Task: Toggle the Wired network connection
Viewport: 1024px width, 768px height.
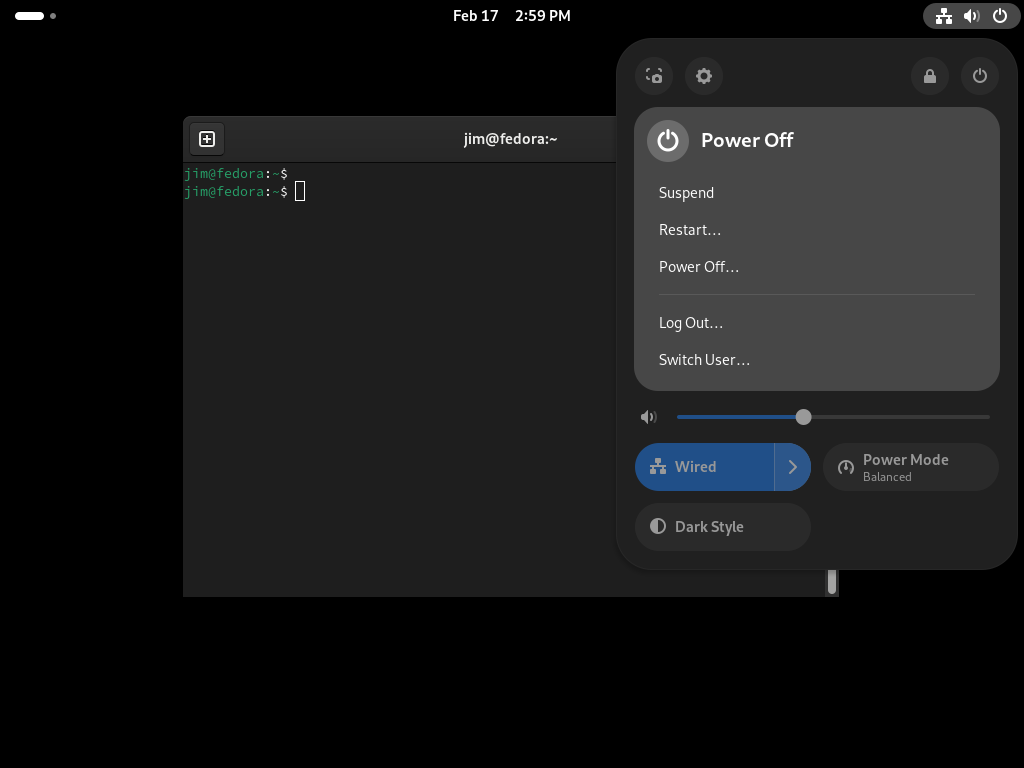Action: pos(705,467)
